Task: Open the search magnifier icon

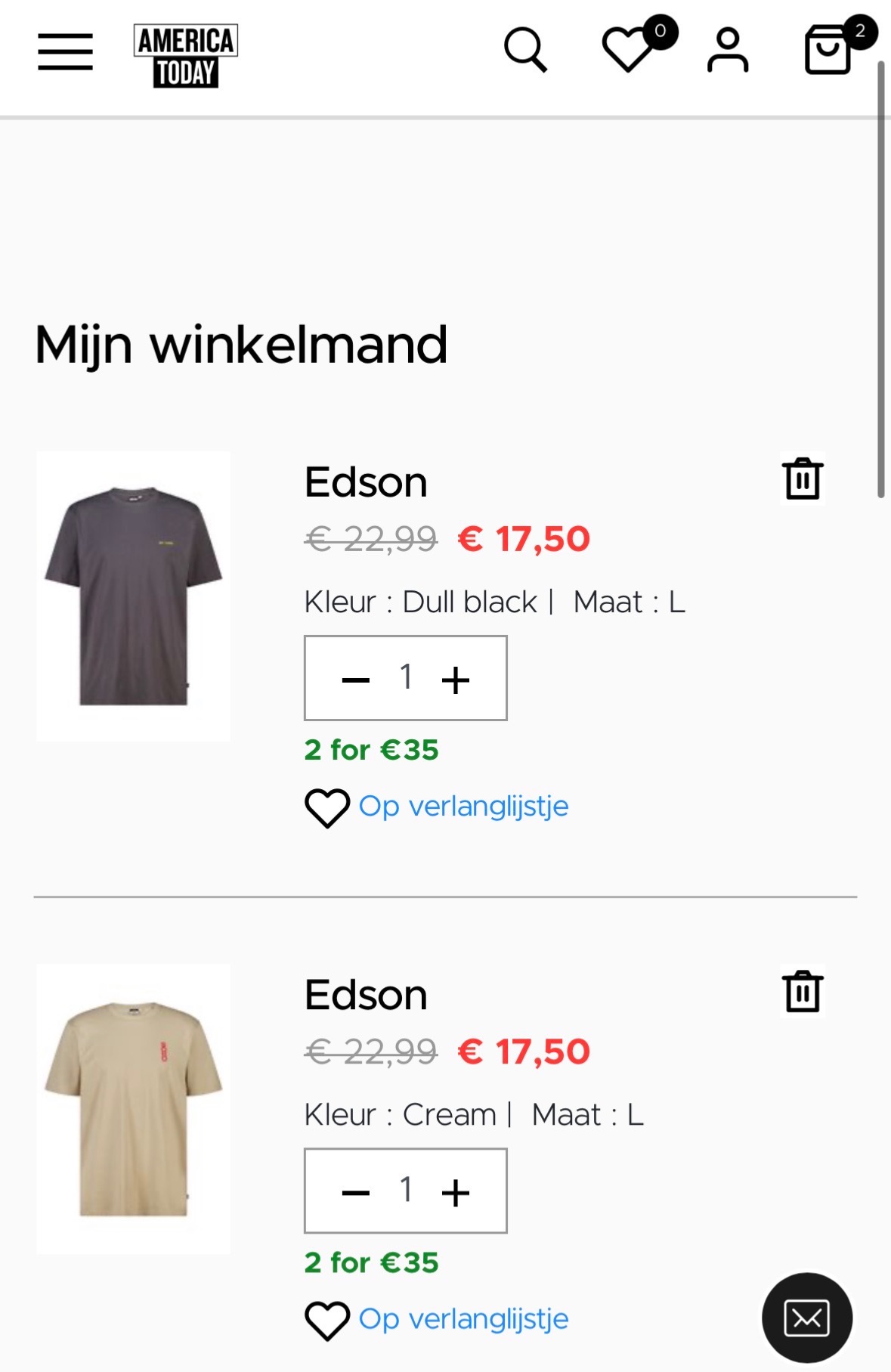Action: pyautogui.click(x=525, y=51)
